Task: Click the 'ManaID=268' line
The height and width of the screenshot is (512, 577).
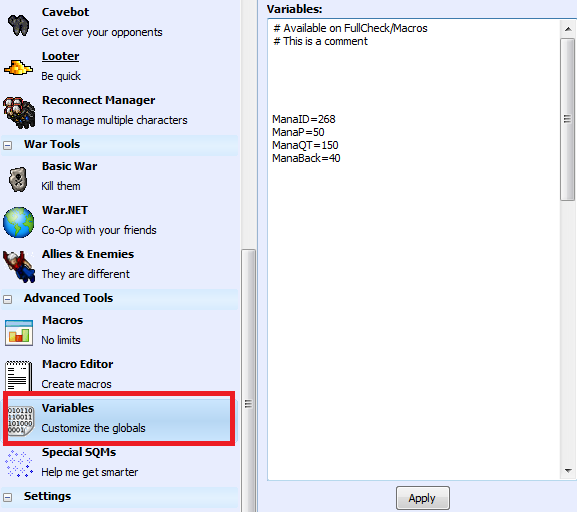Action: 304,119
